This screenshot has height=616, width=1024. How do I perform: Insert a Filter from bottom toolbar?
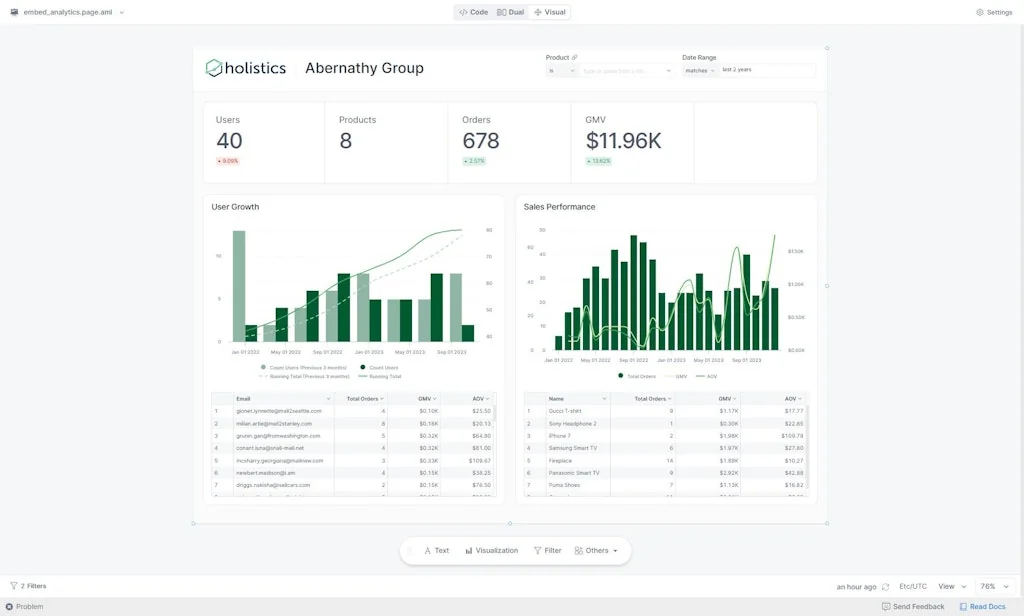547,550
